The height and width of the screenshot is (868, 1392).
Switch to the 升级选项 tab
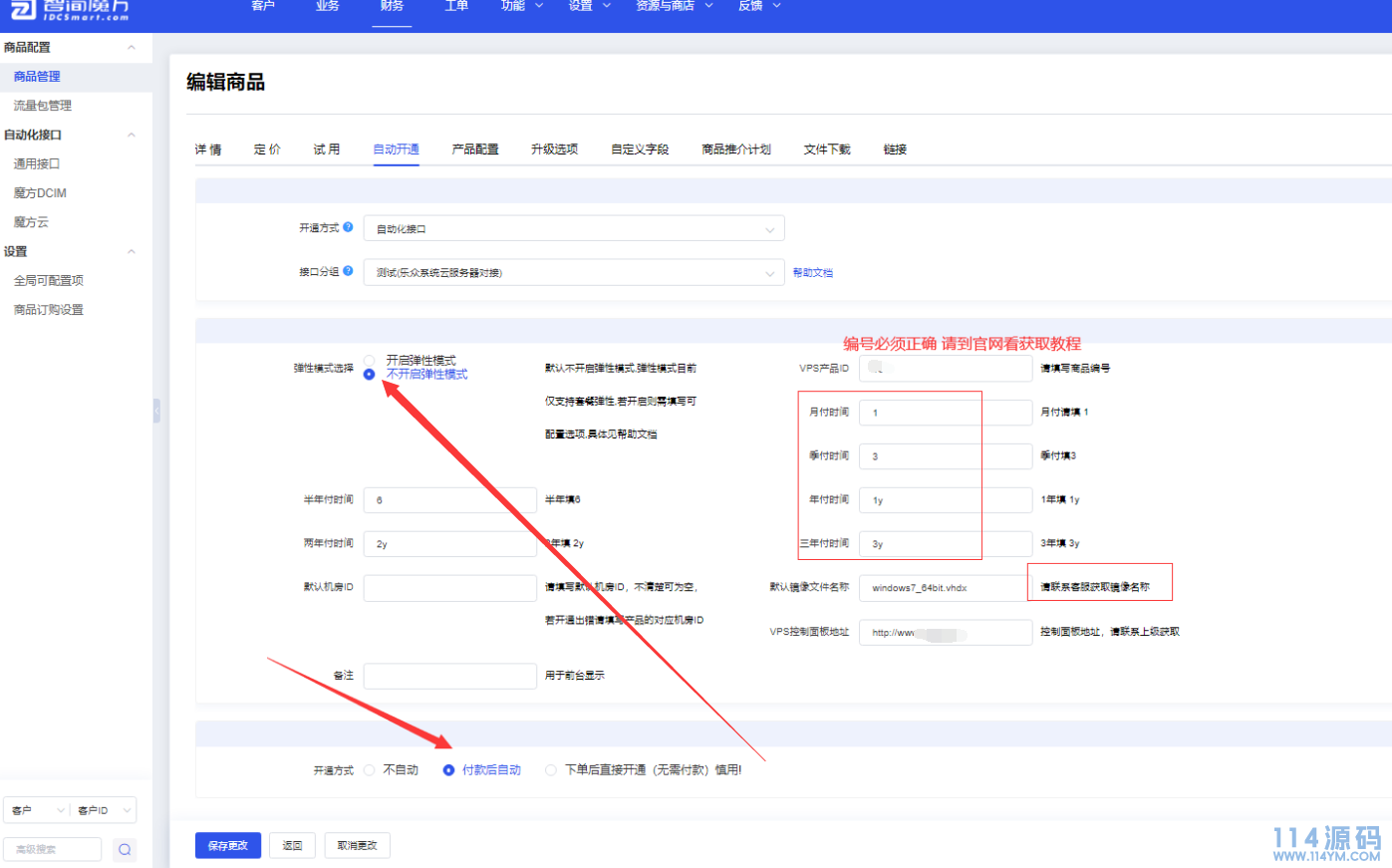554,149
